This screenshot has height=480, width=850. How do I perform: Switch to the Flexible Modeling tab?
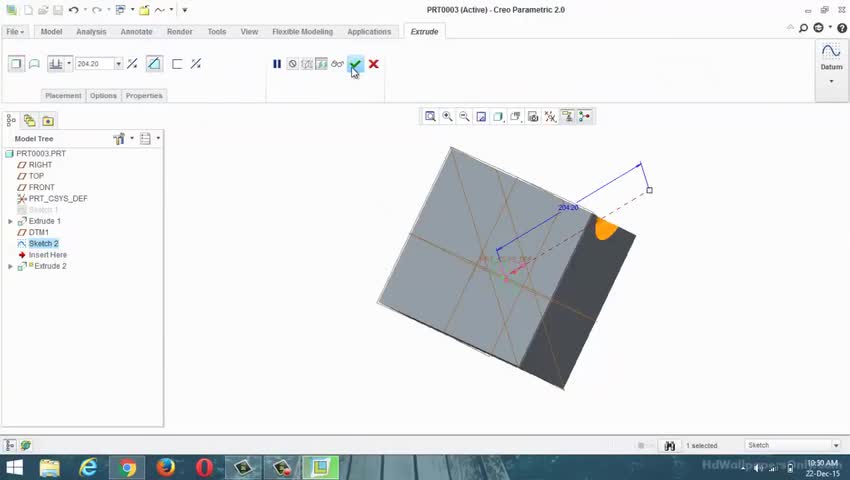[x=302, y=31]
